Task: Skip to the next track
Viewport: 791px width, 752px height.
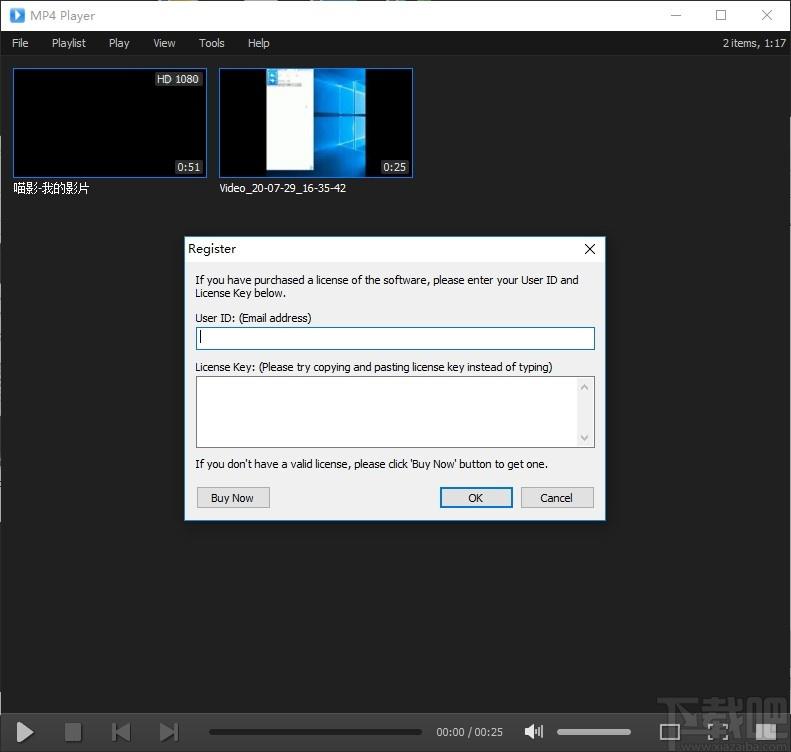Action: pos(168,732)
